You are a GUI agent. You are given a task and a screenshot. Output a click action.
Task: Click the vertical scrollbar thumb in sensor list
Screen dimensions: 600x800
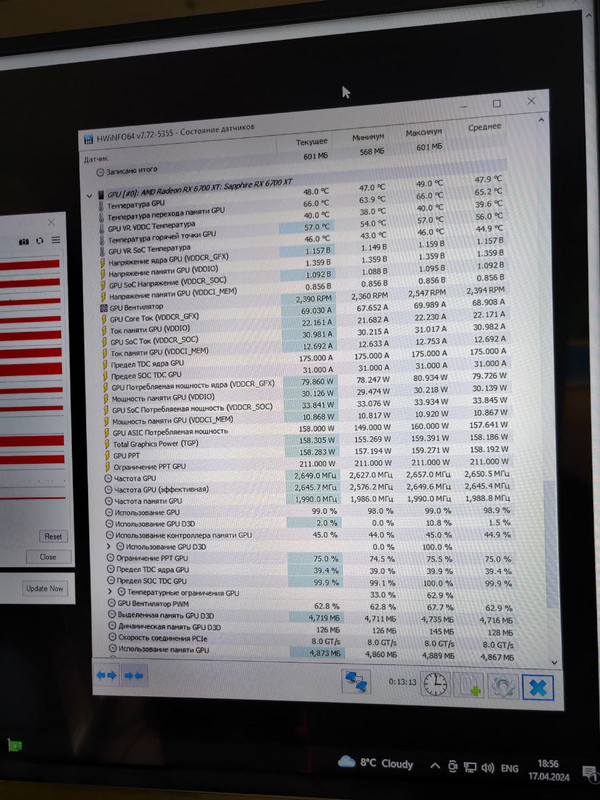(x=550, y=543)
